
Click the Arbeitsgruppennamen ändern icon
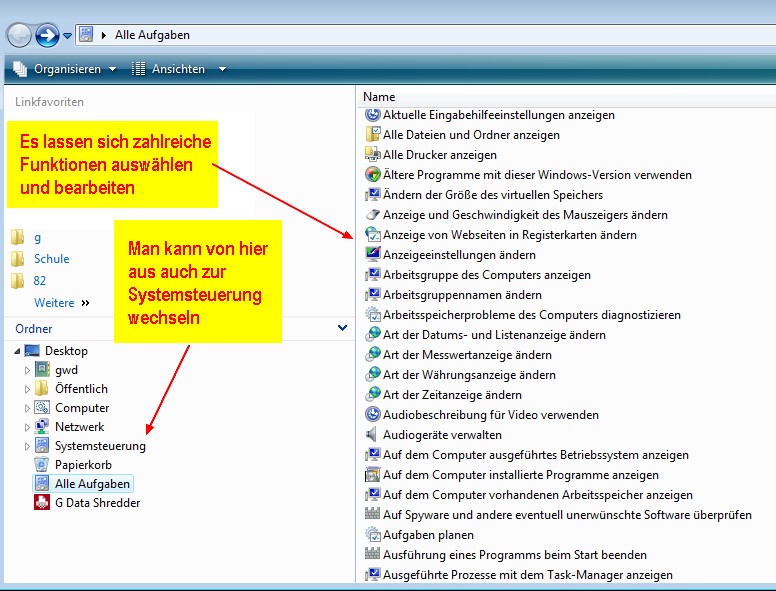(x=373, y=295)
